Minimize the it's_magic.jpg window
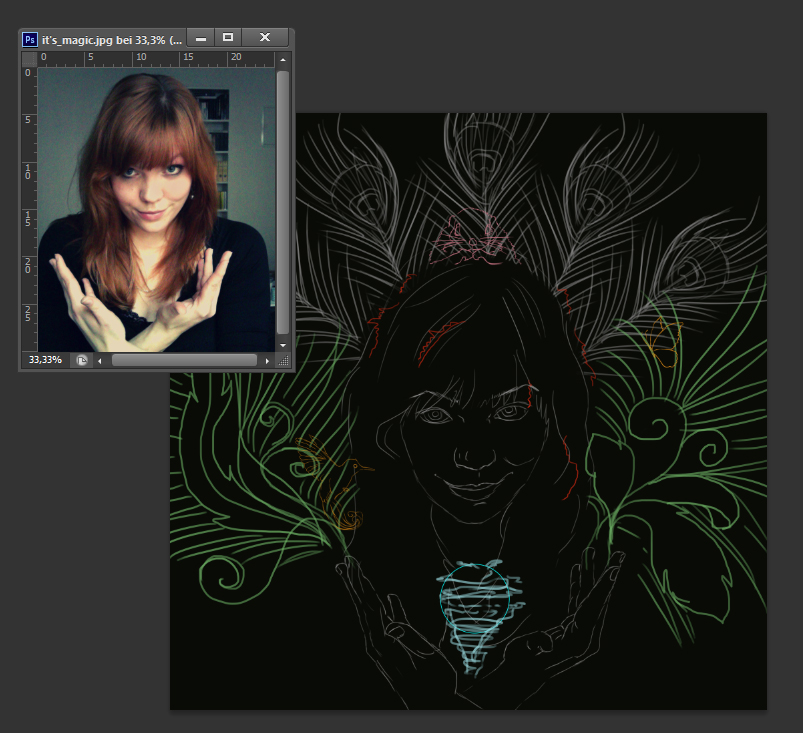 click(201, 38)
